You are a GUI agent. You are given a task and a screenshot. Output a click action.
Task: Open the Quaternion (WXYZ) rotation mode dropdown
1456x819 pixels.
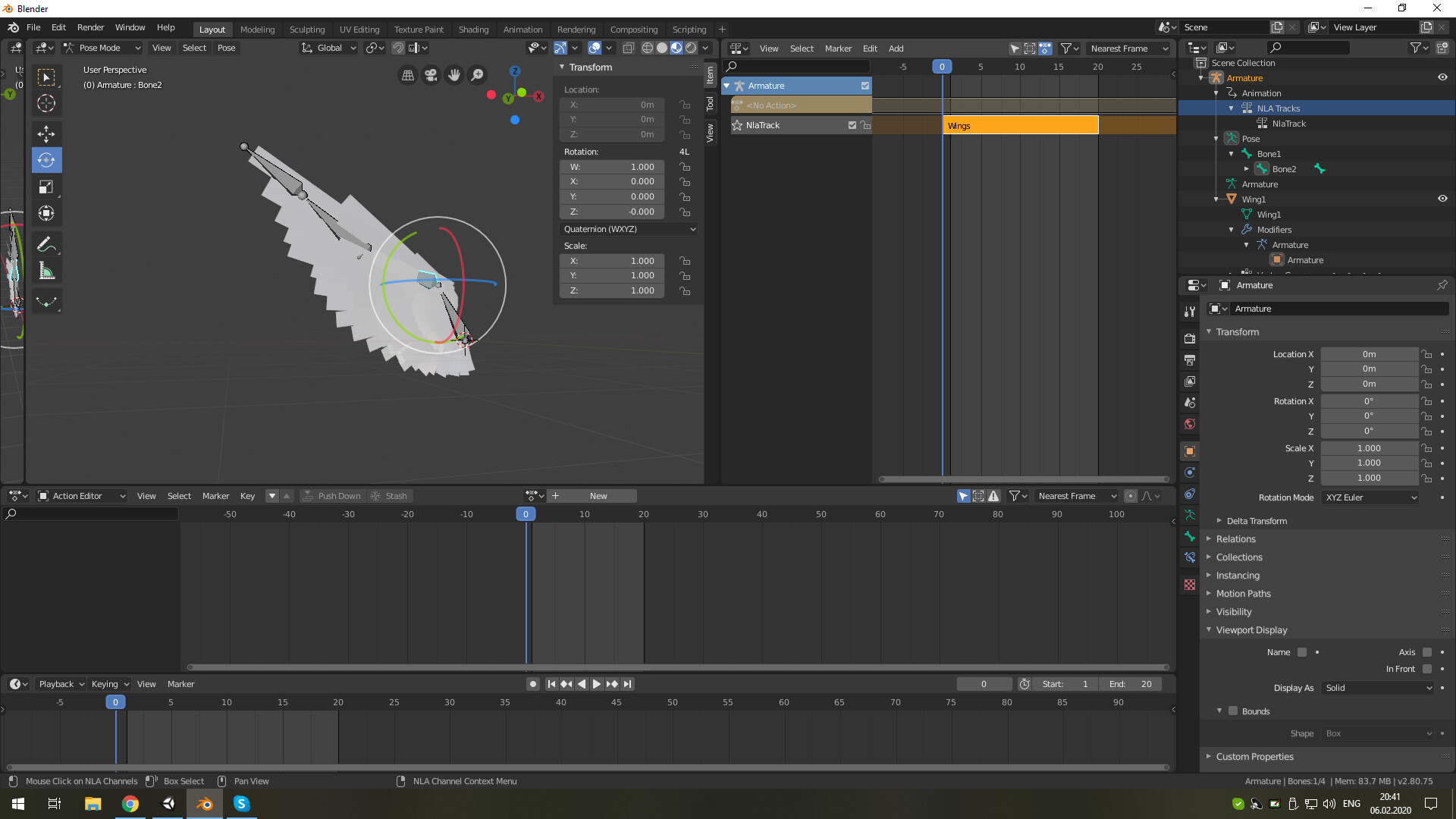click(629, 229)
